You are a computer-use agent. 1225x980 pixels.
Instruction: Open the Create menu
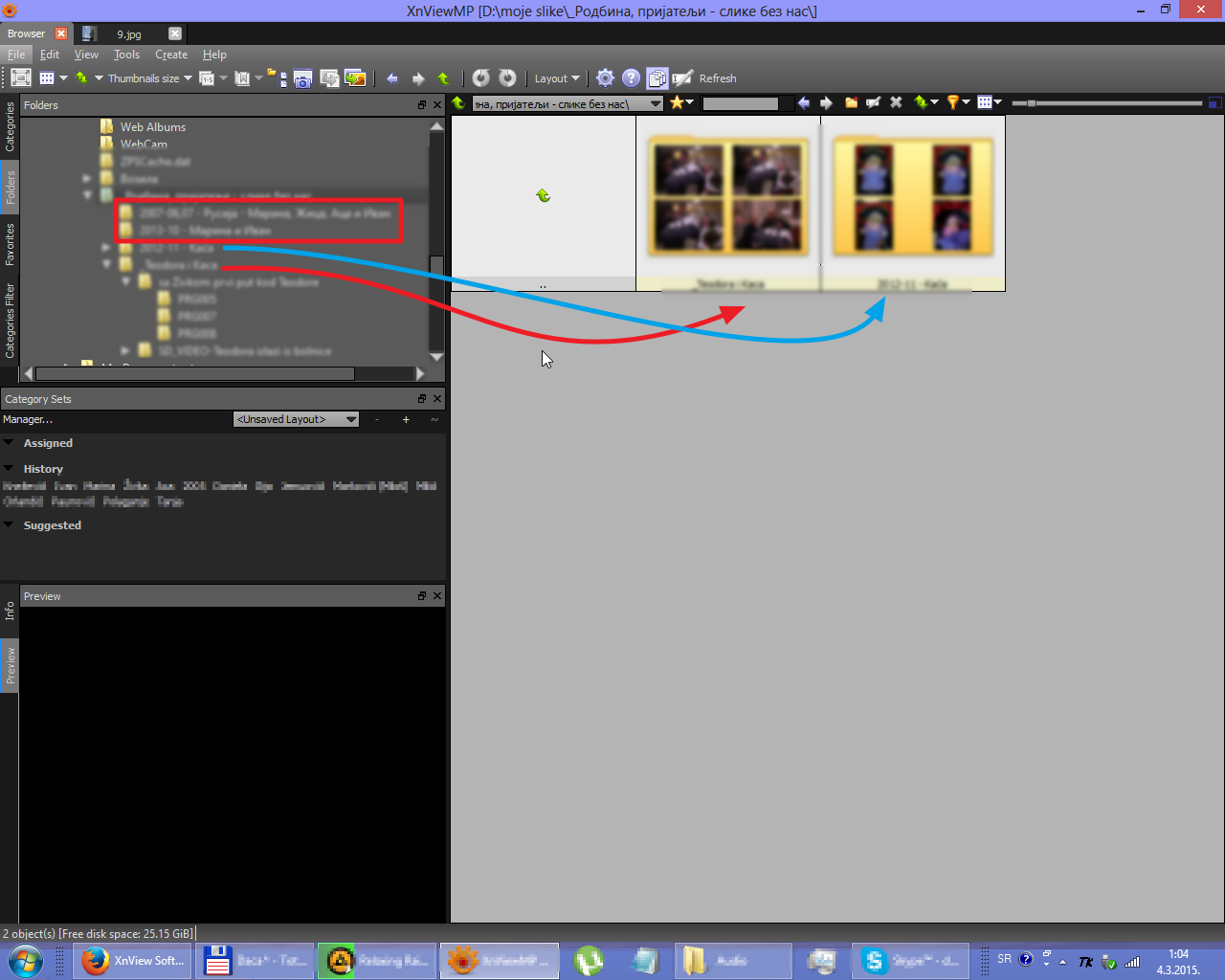171,55
